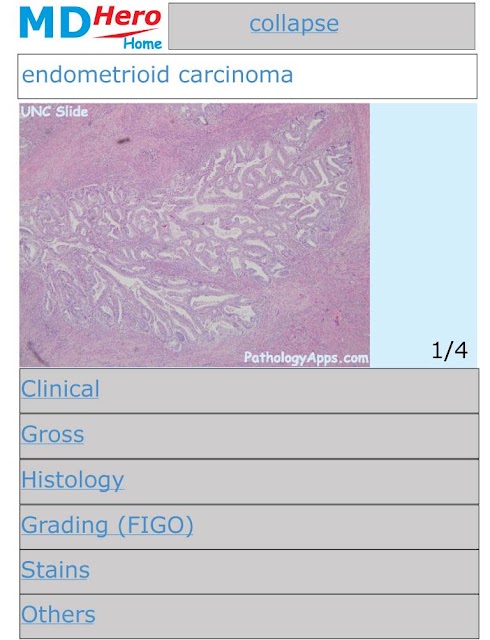Click the red Hero logo text
This screenshot has height=640, width=490.
click(127, 18)
